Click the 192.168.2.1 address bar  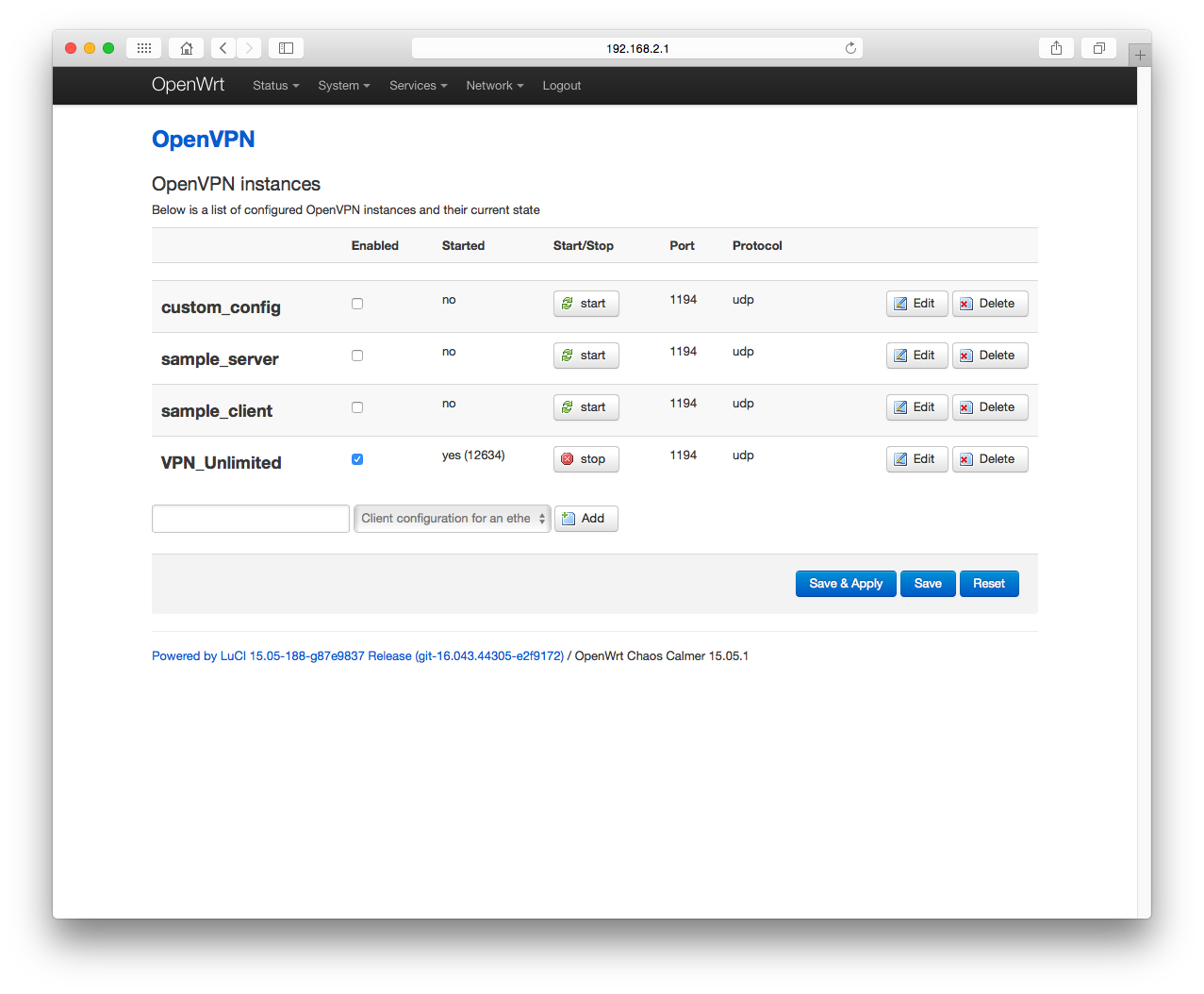637,48
